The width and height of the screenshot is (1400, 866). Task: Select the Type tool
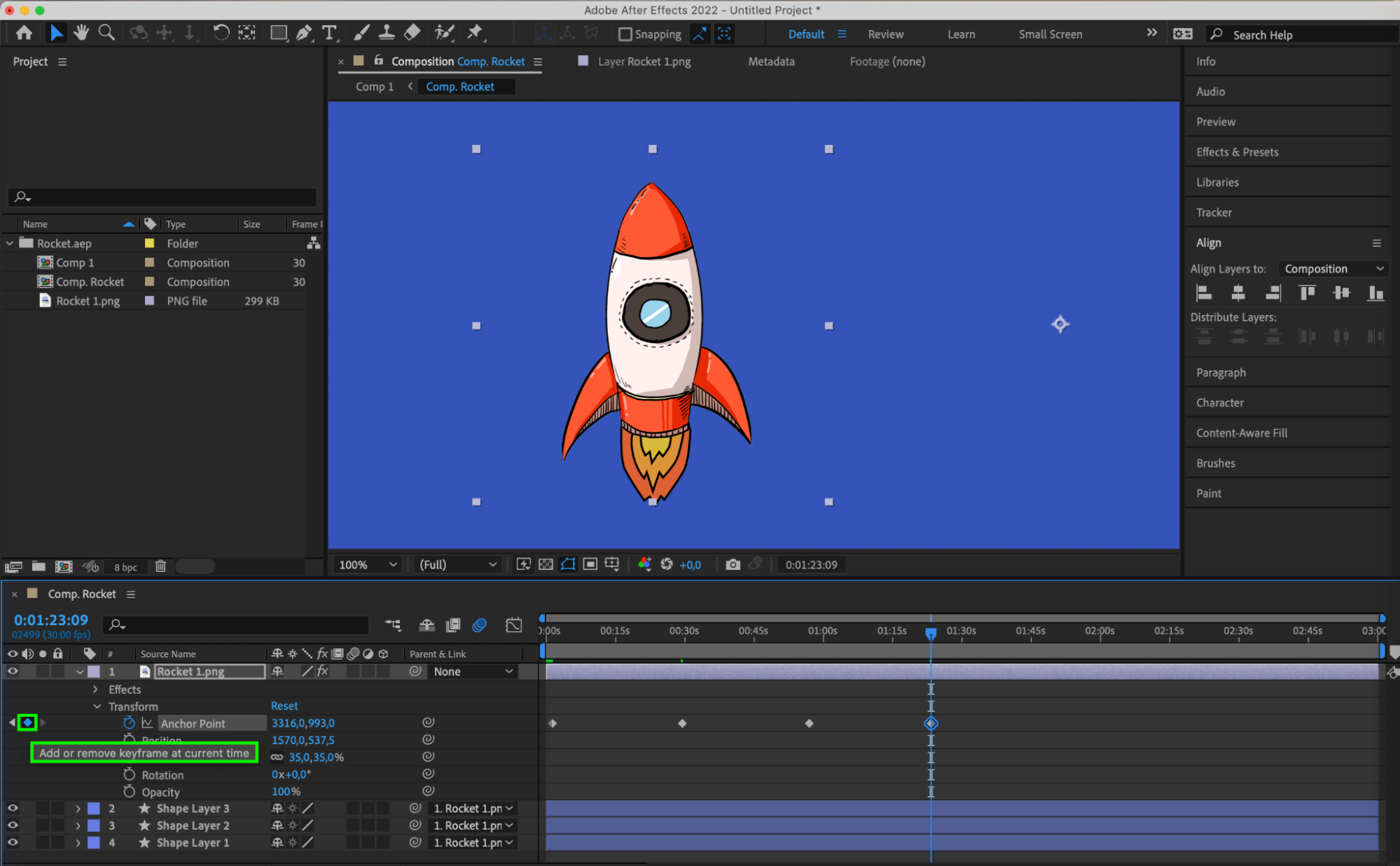[x=329, y=33]
